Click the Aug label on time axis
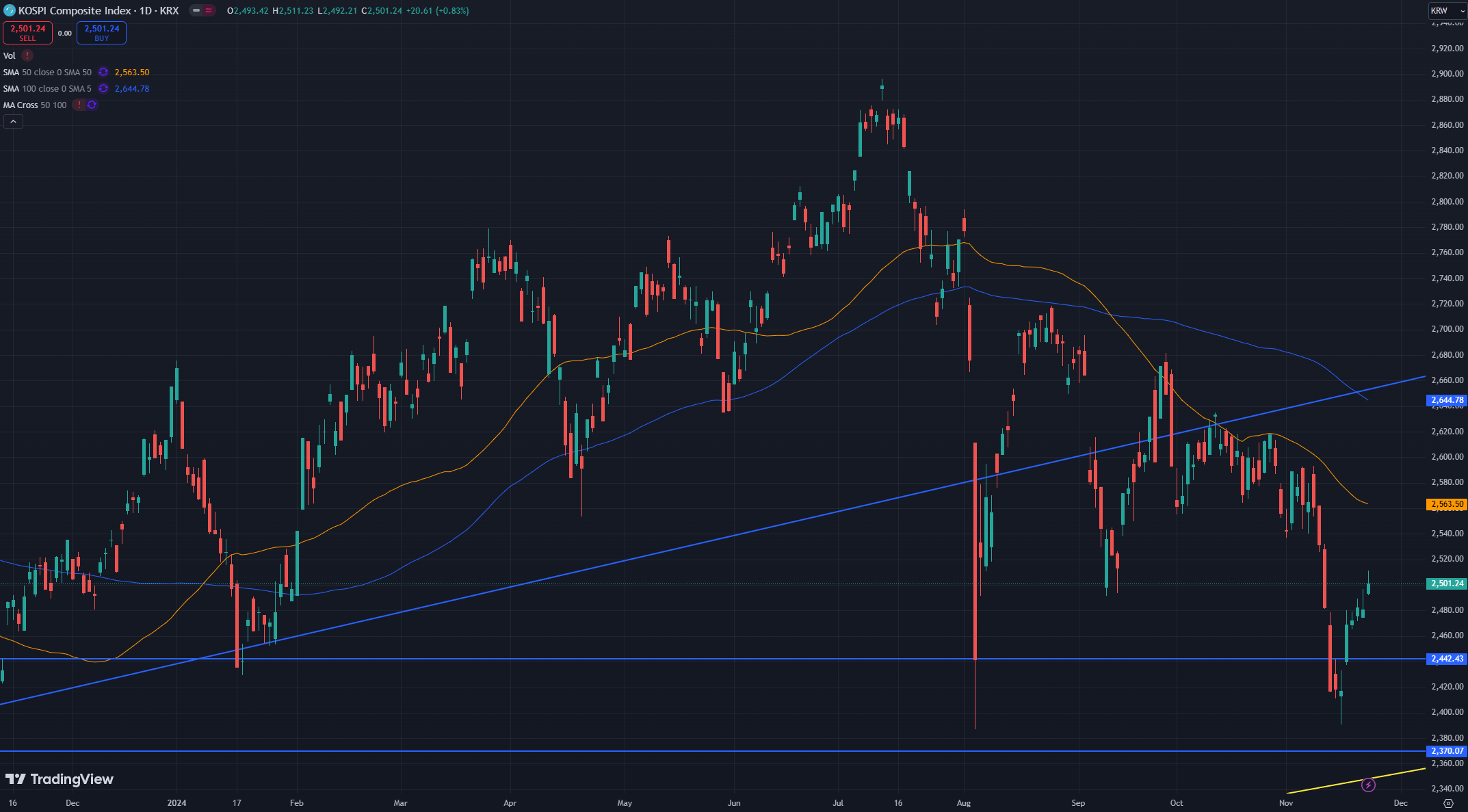This screenshot has height=812, width=1468. click(x=964, y=803)
